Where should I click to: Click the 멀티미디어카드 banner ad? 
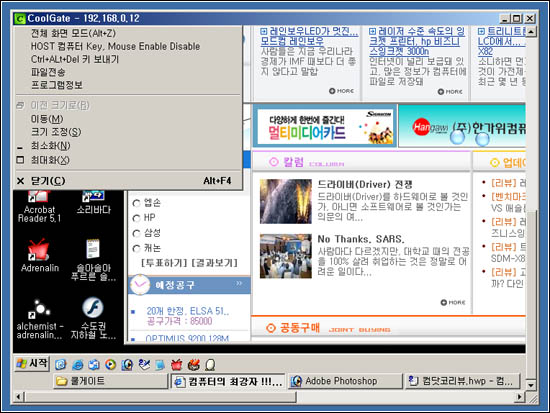325,126
